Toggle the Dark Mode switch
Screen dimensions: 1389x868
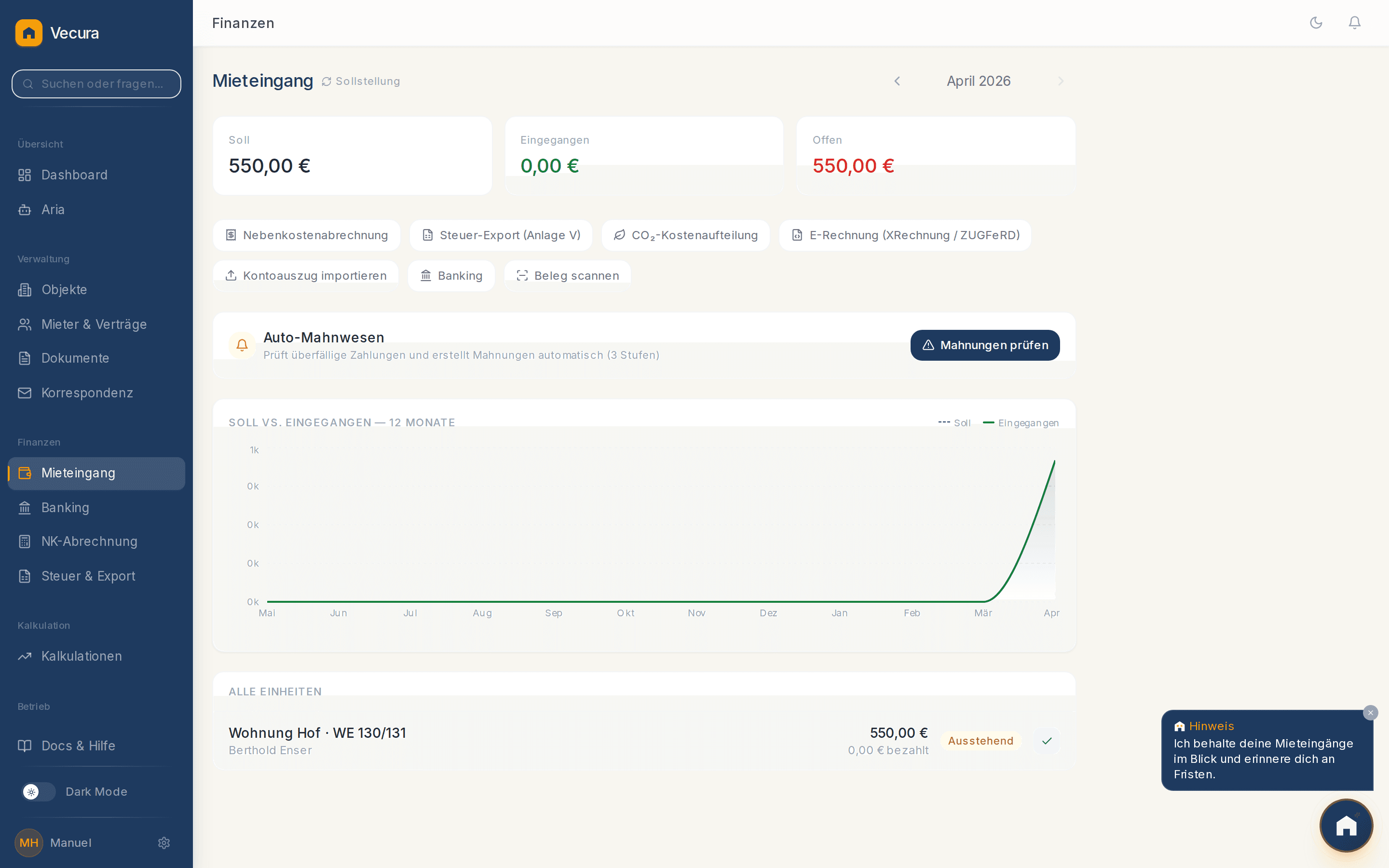39,792
